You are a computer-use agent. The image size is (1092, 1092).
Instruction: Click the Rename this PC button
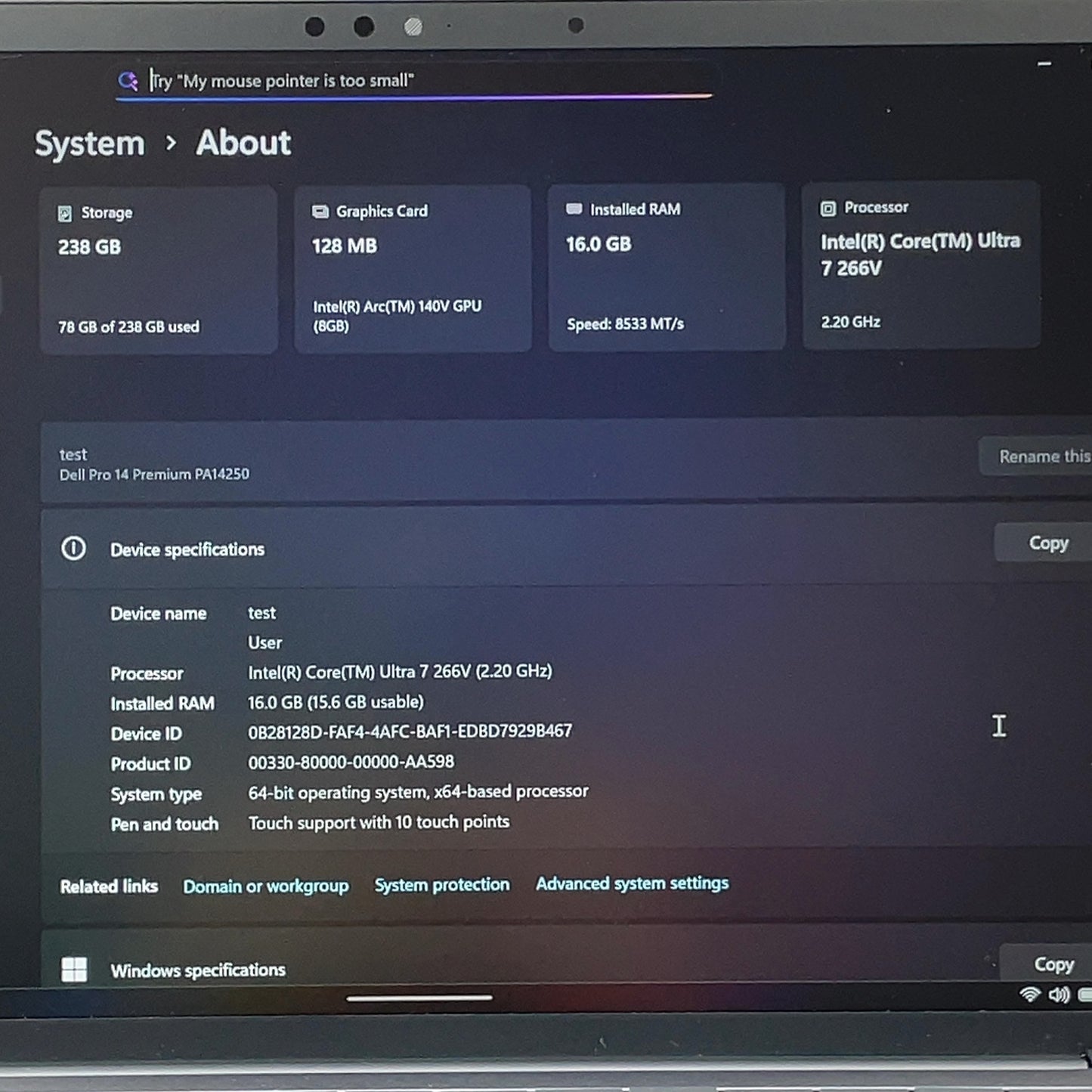pyautogui.click(x=1035, y=456)
